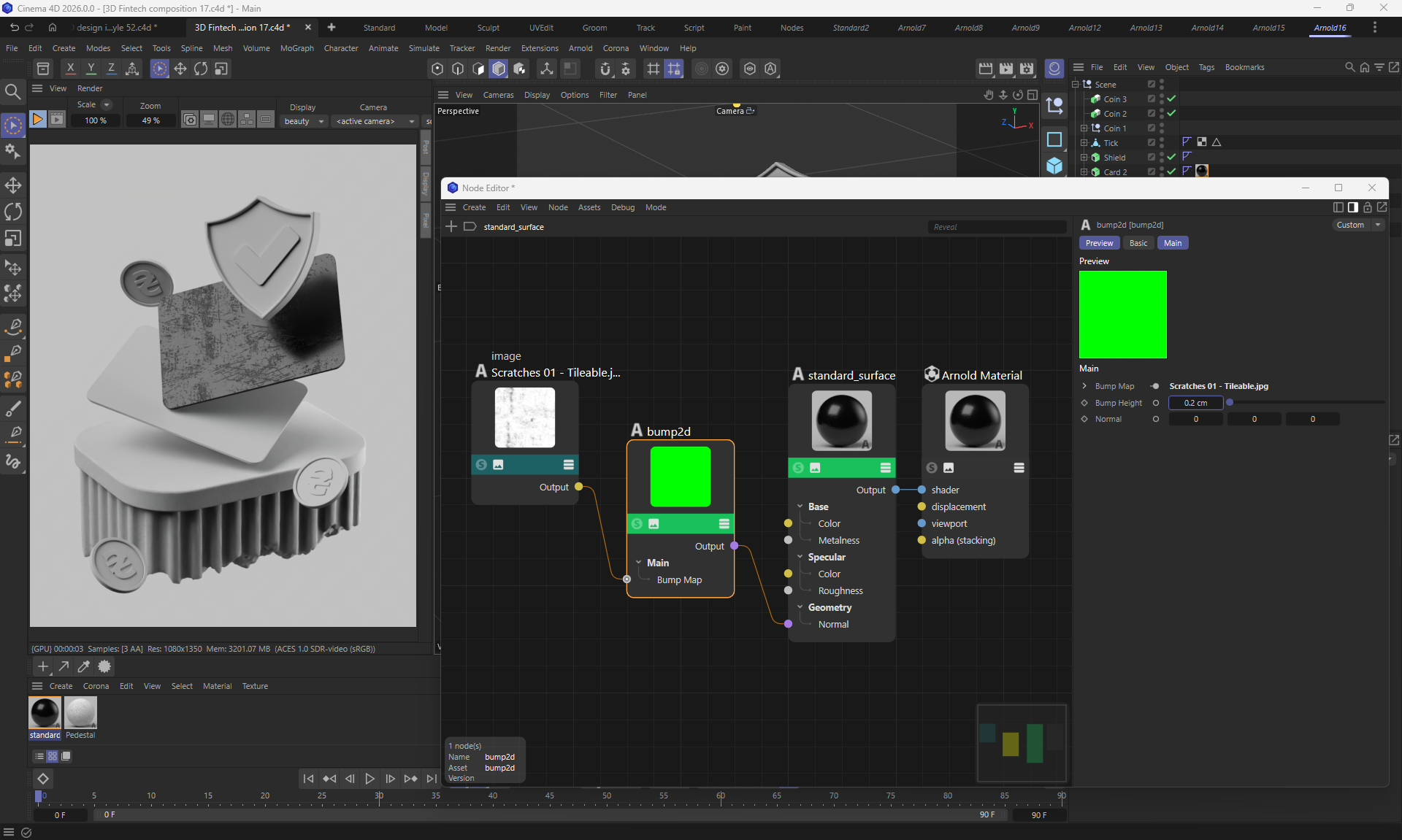Click the X axis lock icon
1402x840 pixels.
70,69
